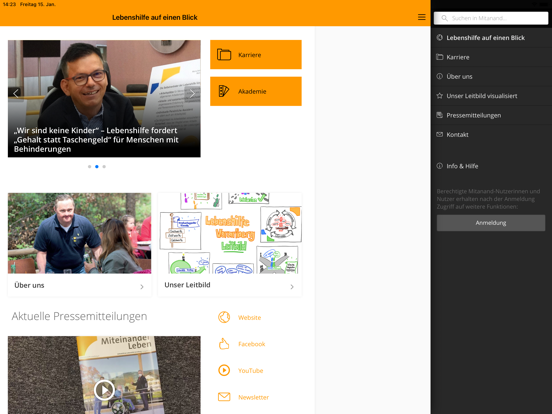Click the YouTube play-circle icon
The width and height of the screenshot is (552, 414).
(x=224, y=370)
